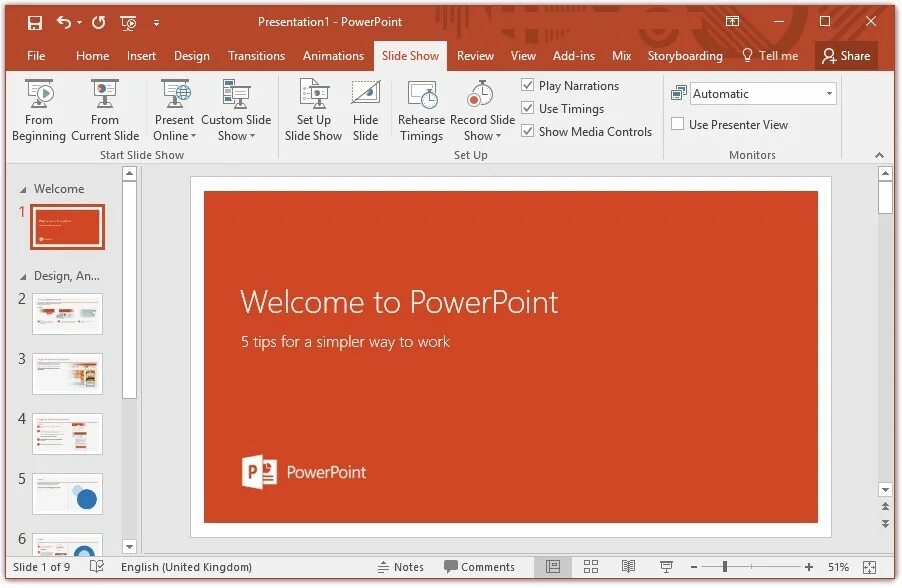The image size is (902, 588).
Task: Select slide 5 thumbnail
Action: tap(67, 494)
